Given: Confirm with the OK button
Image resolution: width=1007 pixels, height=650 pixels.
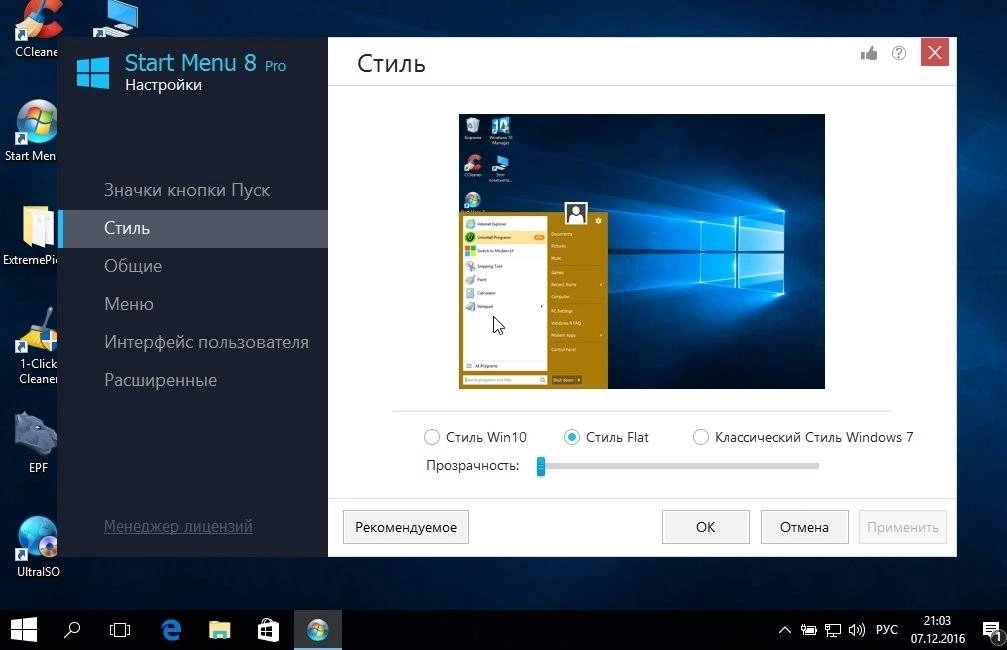Looking at the screenshot, I should [706, 527].
